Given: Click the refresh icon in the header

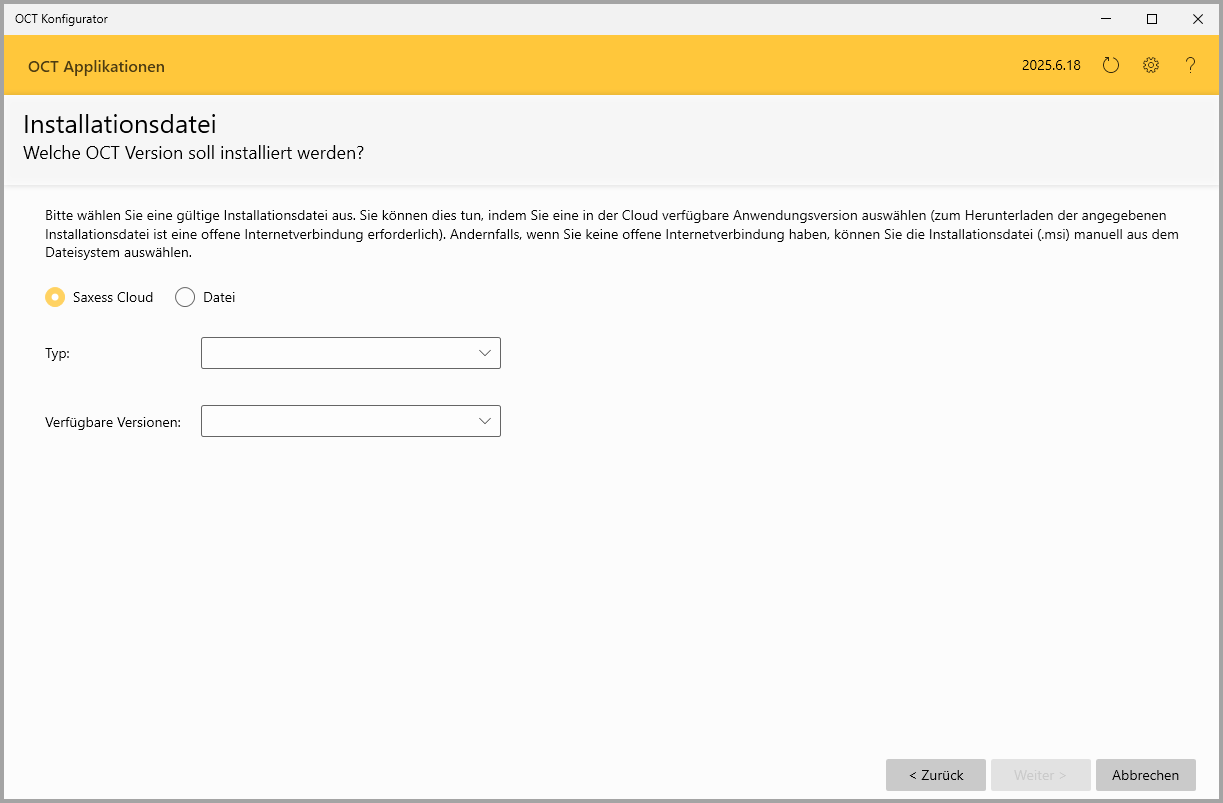Looking at the screenshot, I should [x=1111, y=66].
